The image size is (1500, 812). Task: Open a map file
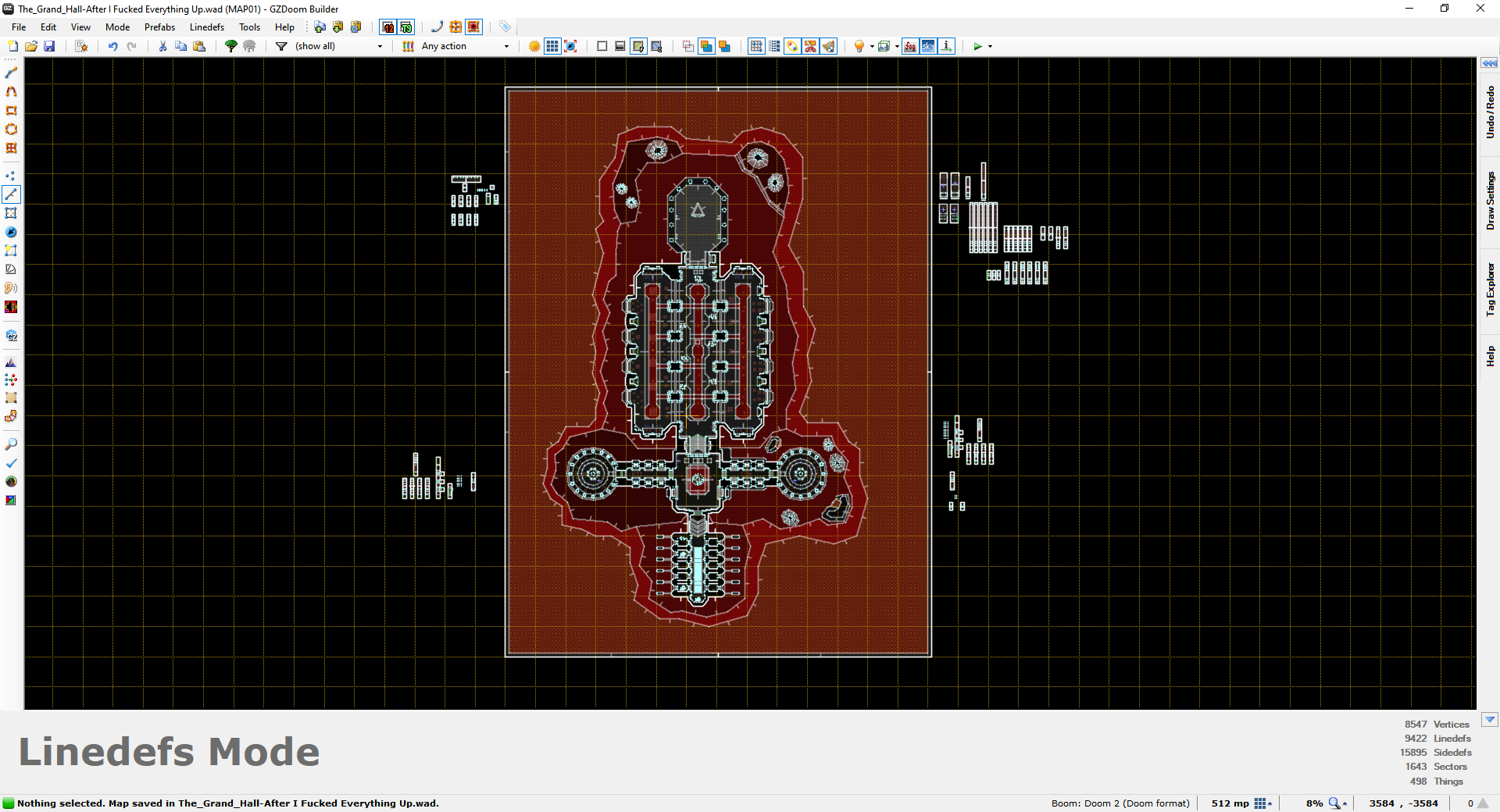[31, 46]
